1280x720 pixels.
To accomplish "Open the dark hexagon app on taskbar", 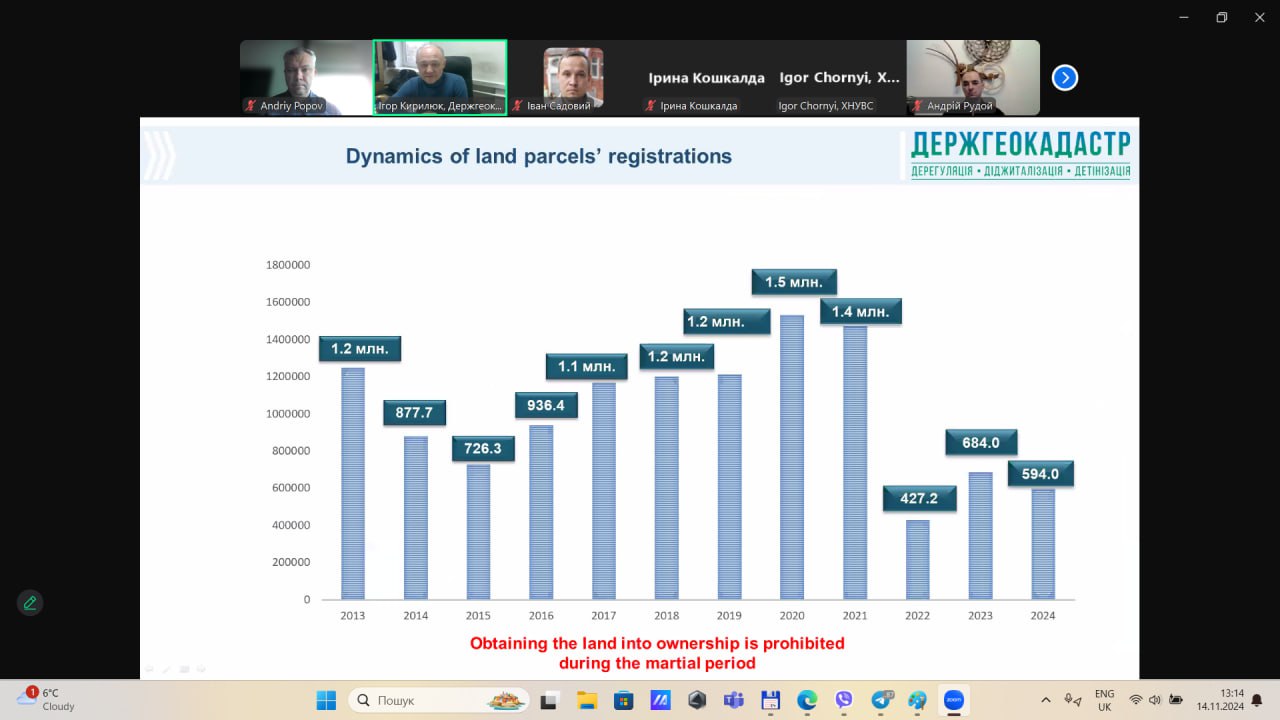I will click(x=697, y=700).
